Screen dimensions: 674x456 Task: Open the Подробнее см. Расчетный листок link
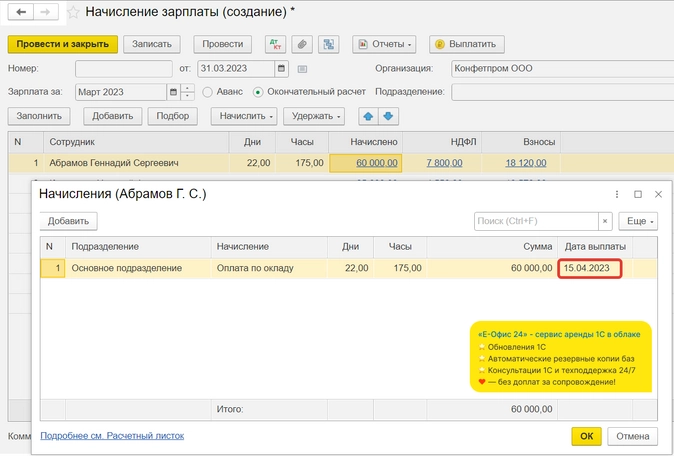(111, 436)
